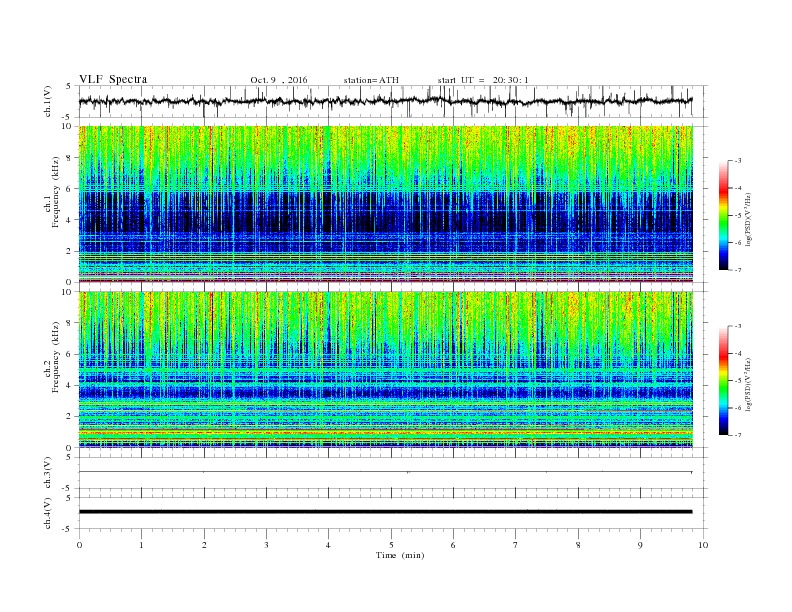Click the "ch.1(V)" waveform axis label

pos(48,103)
